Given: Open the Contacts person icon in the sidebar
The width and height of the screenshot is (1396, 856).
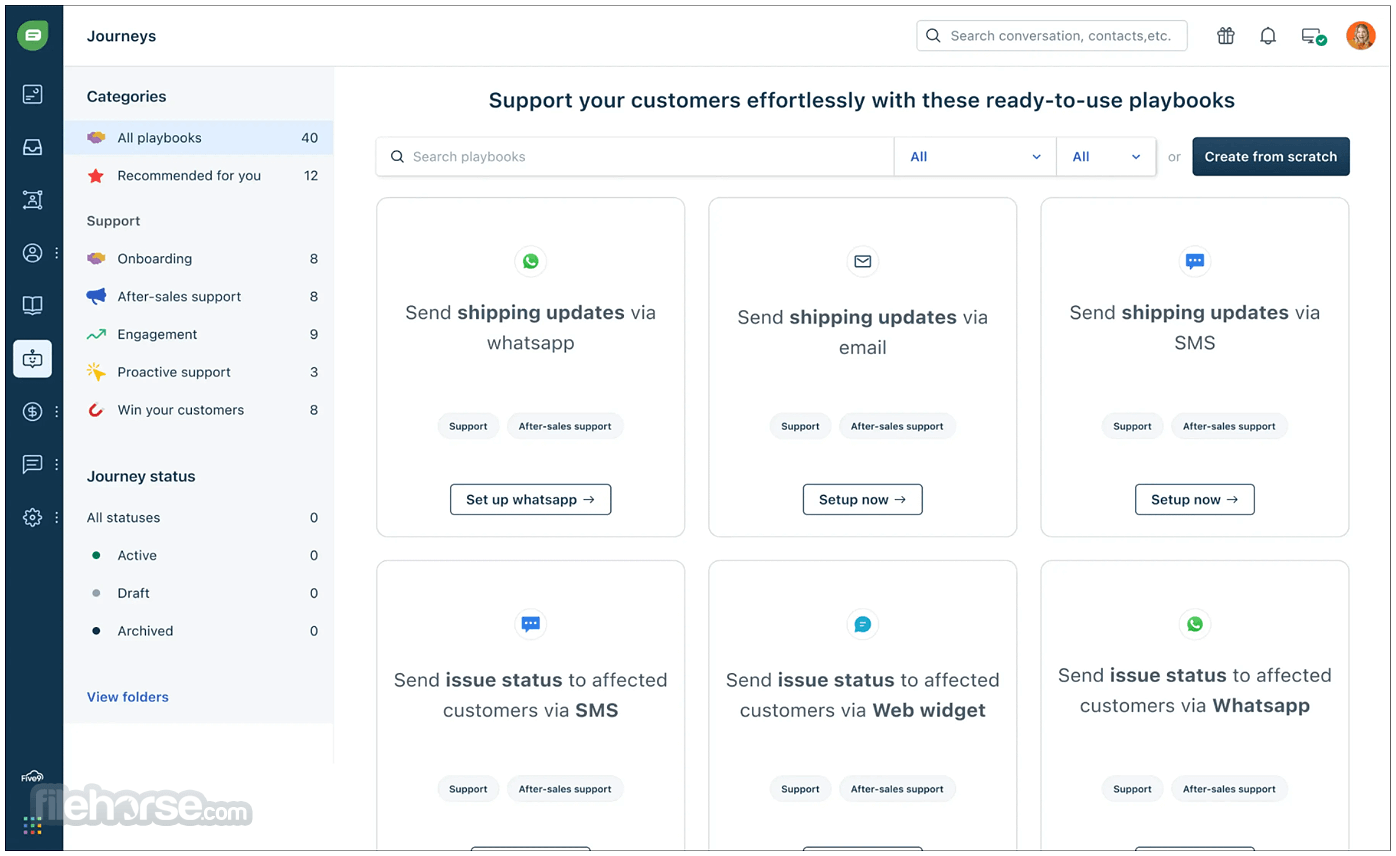Looking at the screenshot, I should coord(33,253).
